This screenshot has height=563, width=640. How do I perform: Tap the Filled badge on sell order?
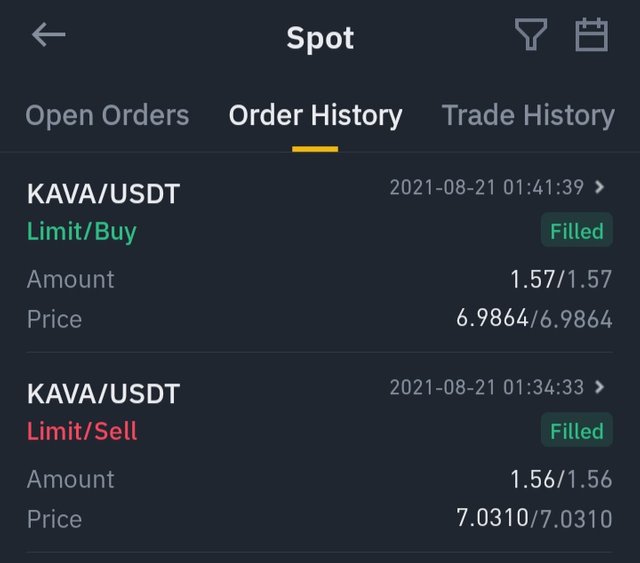pyautogui.click(x=577, y=430)
